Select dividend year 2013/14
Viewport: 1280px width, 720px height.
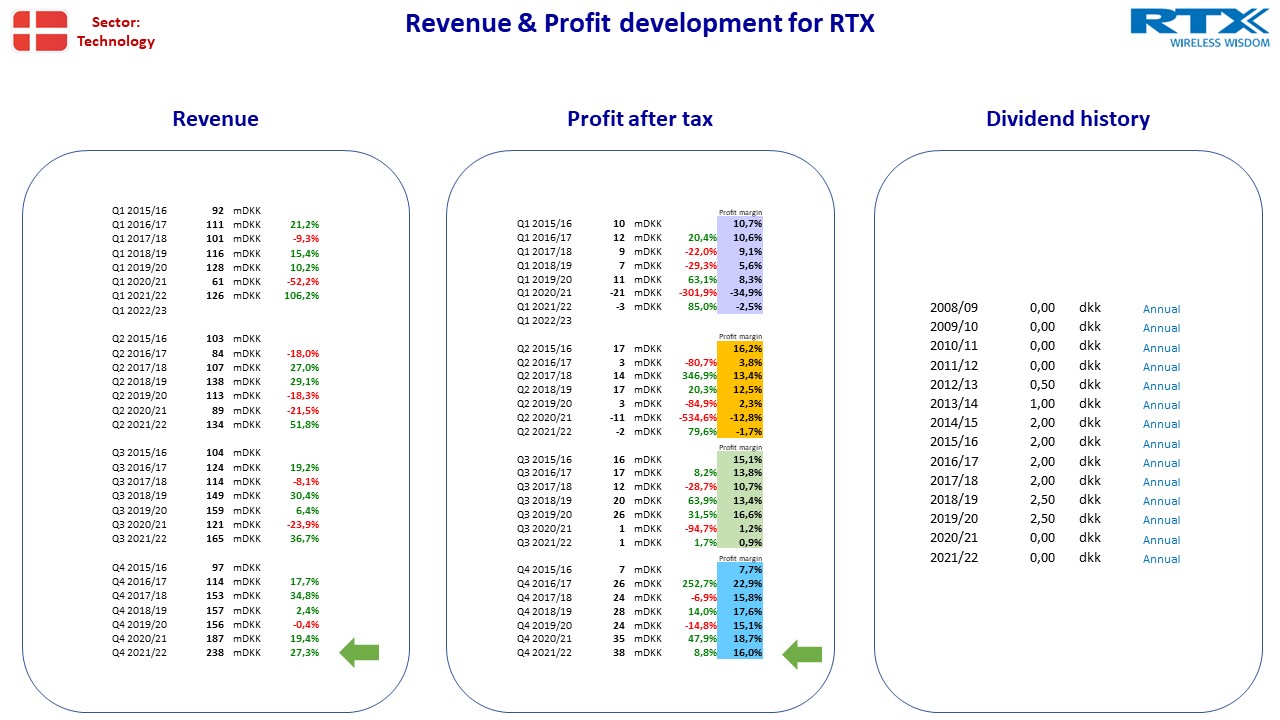(x=954, y=404)
